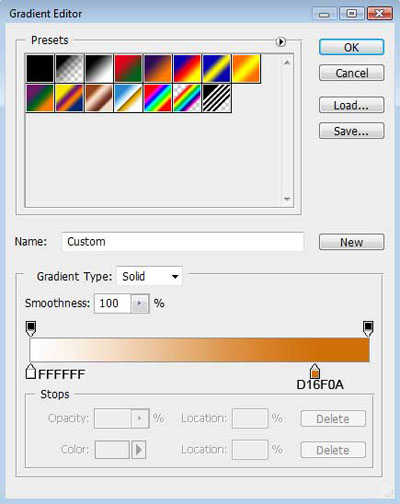Select the blue-red-yellow gradient preset
400x504 pixels.
click(x=187, y=69)
